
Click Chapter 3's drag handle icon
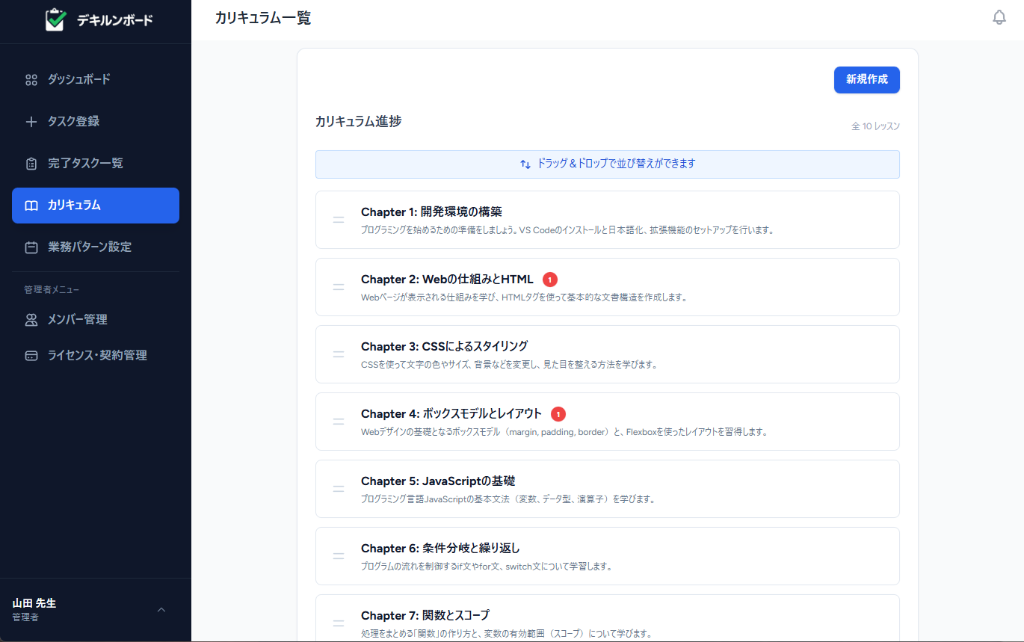338,354
